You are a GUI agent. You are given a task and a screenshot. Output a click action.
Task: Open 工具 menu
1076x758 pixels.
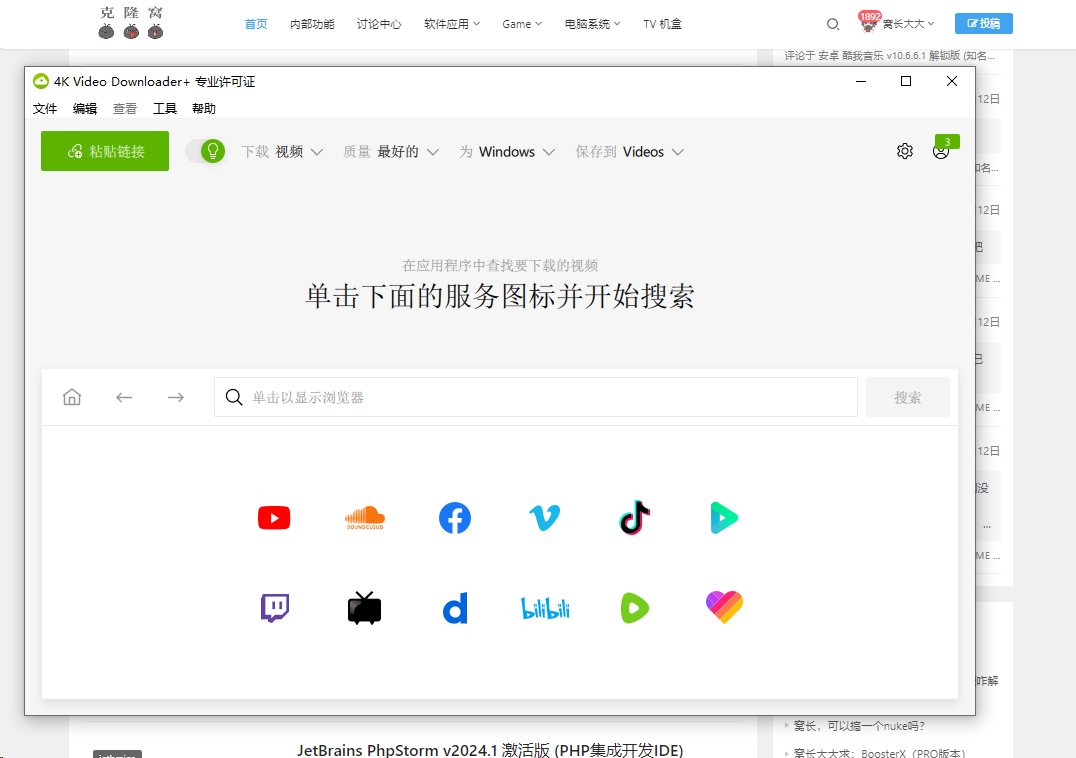(x=165, y=108)
